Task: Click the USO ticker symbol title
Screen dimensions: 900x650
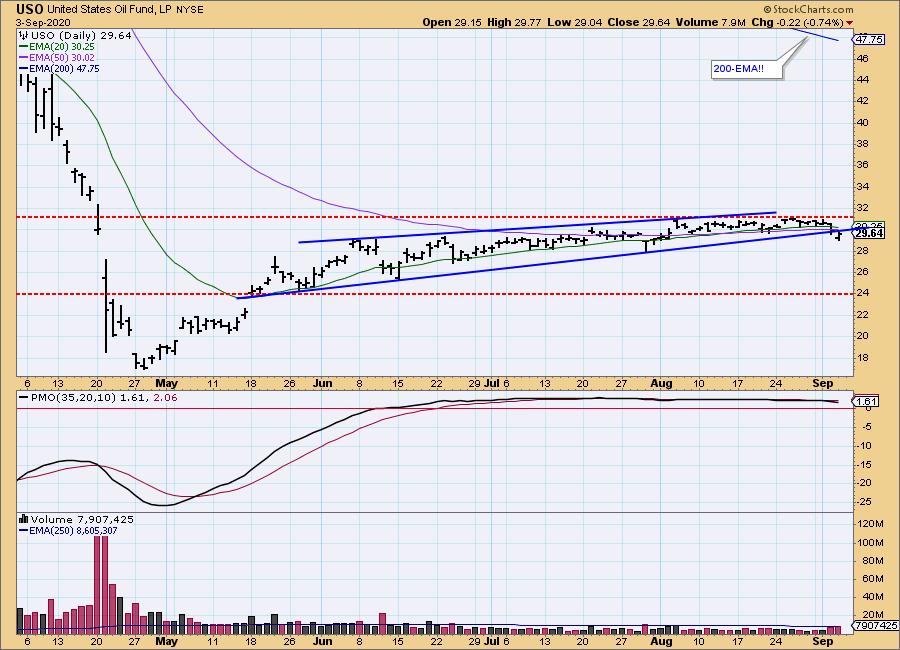Action: pyautogui.click(x=30, y=9)
